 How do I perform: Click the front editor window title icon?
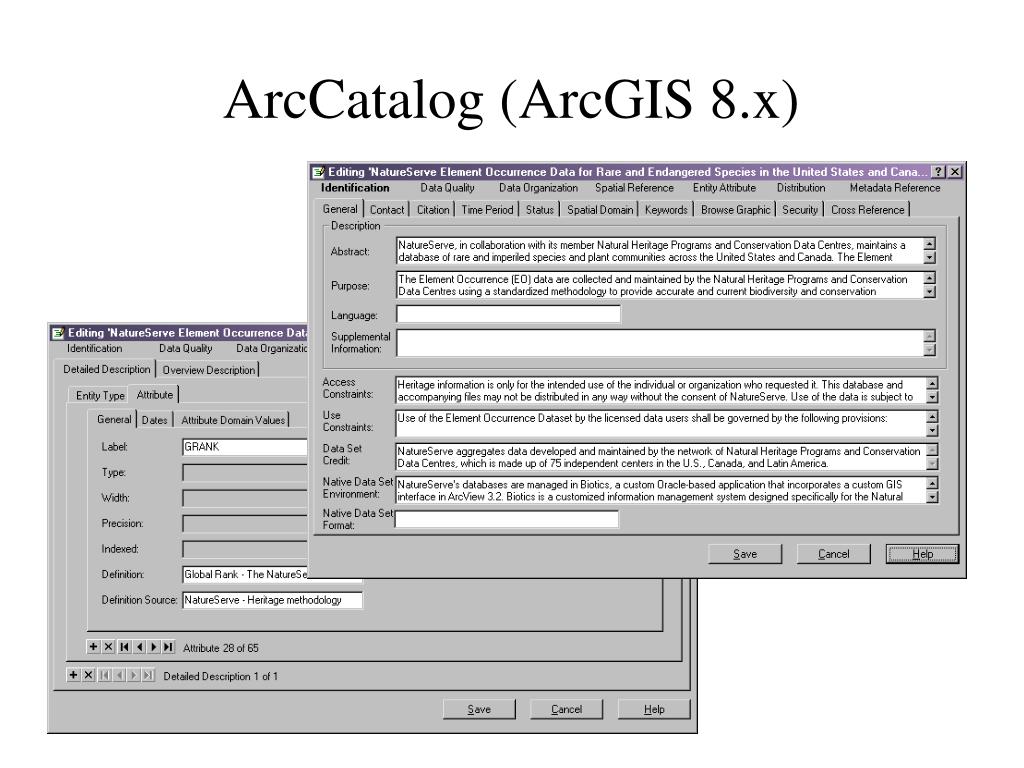tap(319, 172)
